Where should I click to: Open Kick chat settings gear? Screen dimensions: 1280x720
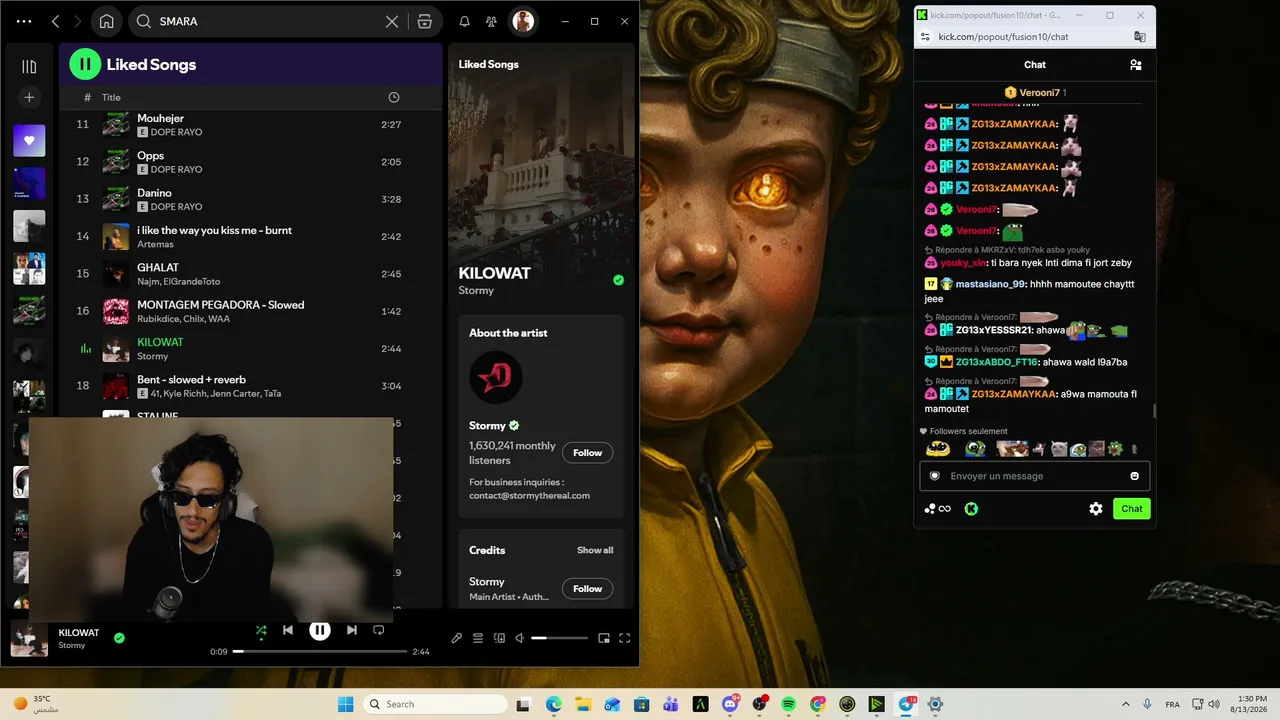[1096, 509]
